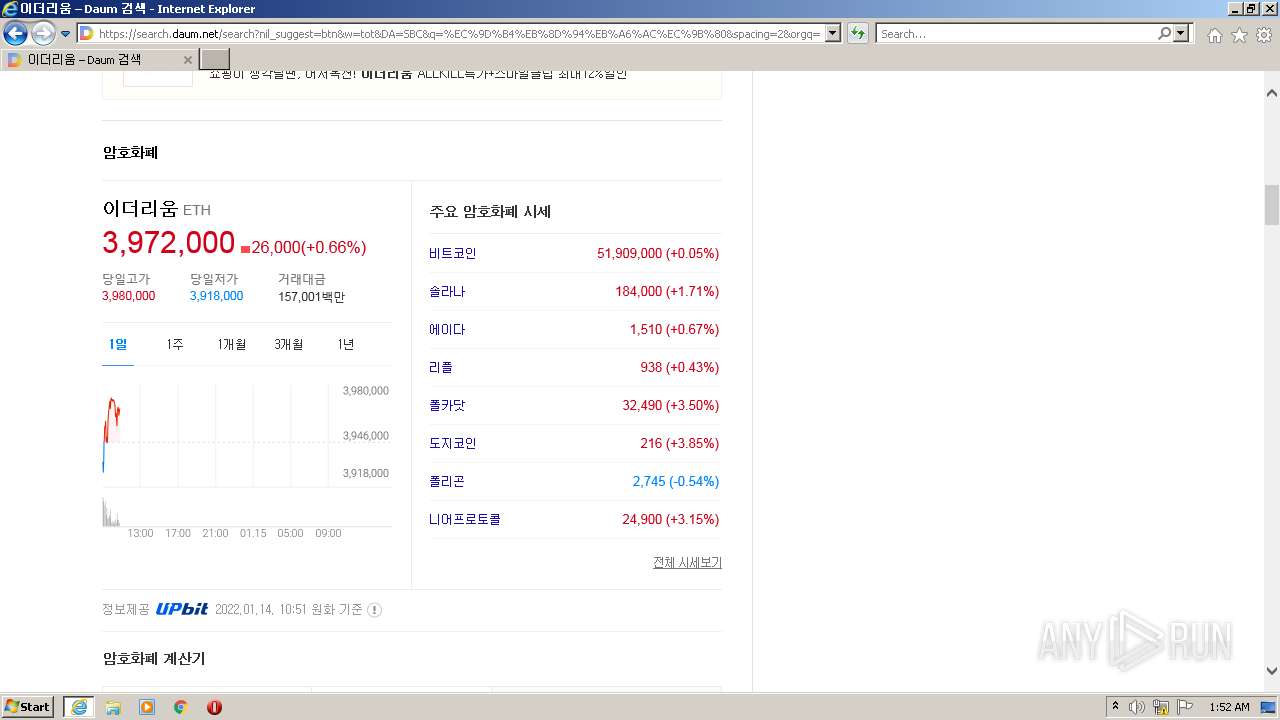Switch chart to 1개월 period
The width and height of the screenshot is (1280, 720).
click(232, 345)
